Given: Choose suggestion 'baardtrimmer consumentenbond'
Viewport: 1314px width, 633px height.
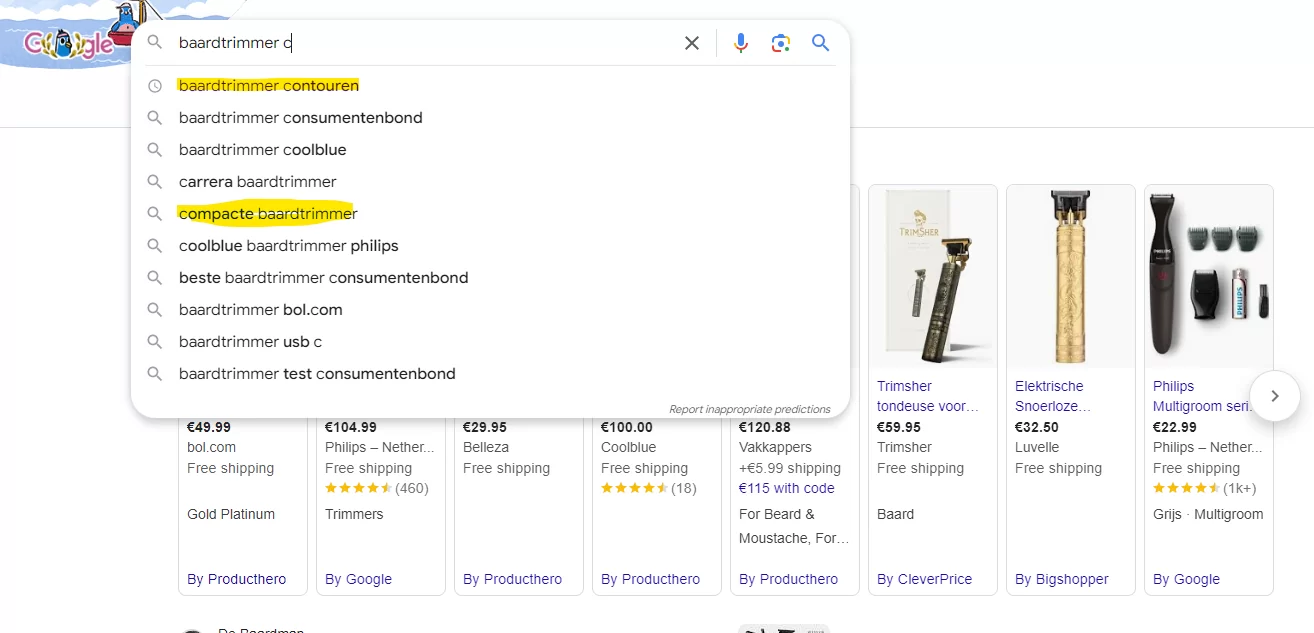Looking at the screenshot, I should [490, 118].
